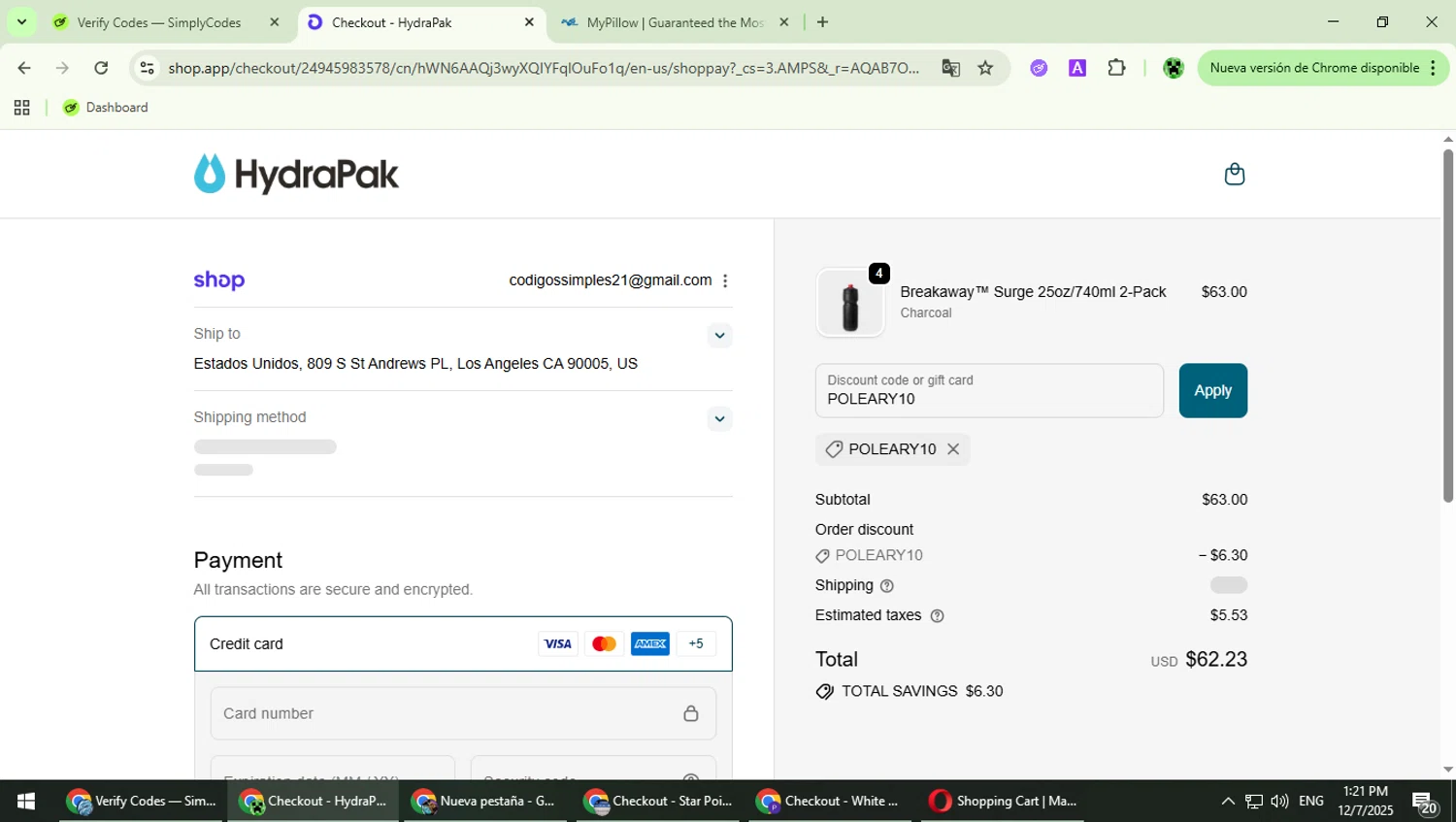Show the +5 more payment cards

(x=696, y=643)
